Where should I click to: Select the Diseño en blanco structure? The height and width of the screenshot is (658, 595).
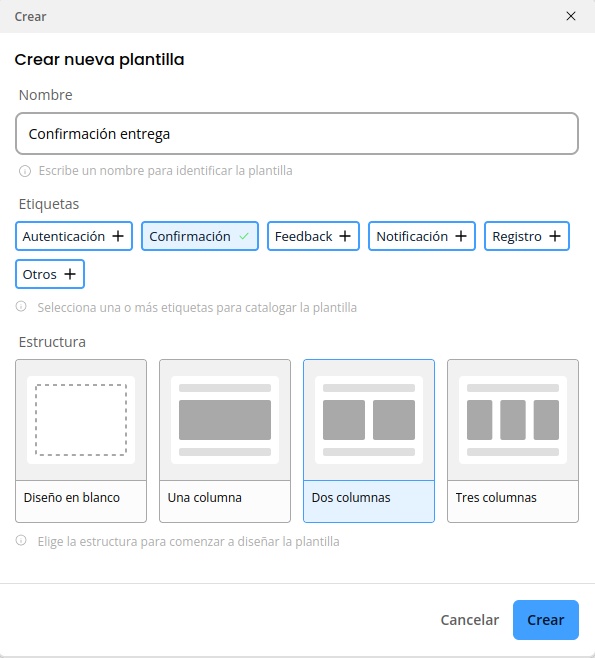81,441
